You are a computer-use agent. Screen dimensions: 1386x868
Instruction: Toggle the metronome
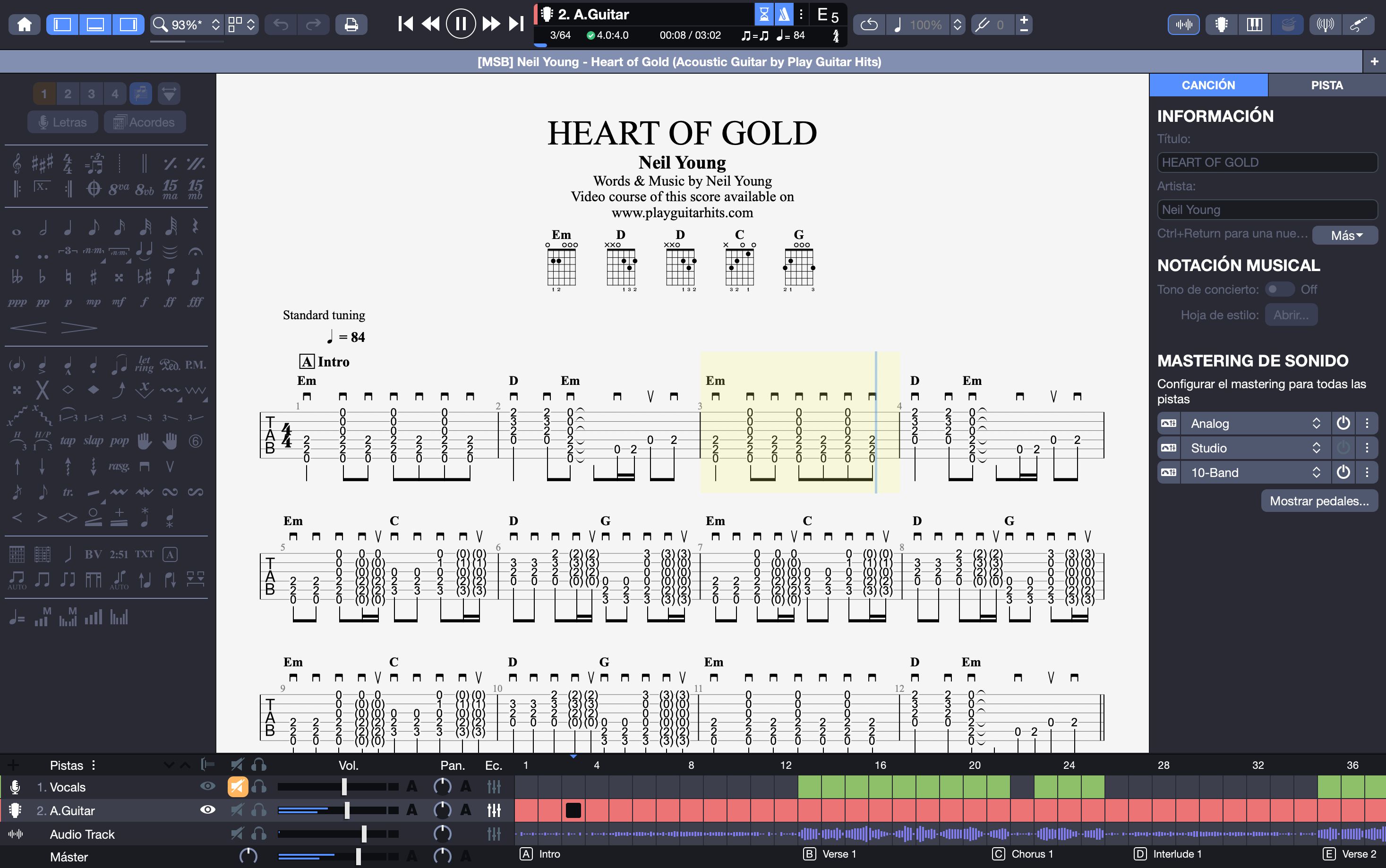tap(784, 14)
